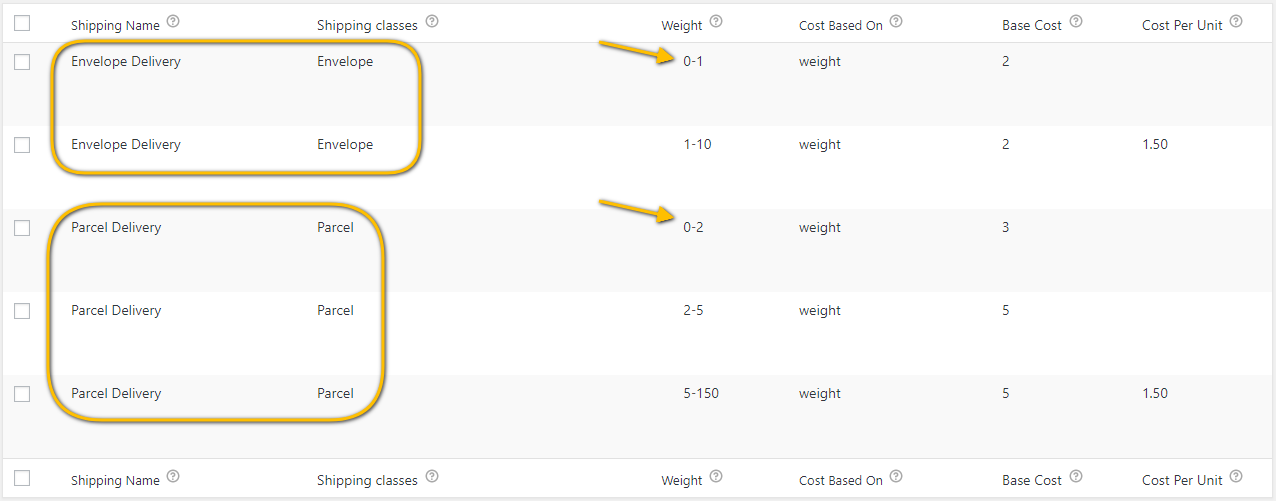Open the first Envelope Delivery shipping name
This screenshot has height=501, width=1276.
[x=126, y=62]
